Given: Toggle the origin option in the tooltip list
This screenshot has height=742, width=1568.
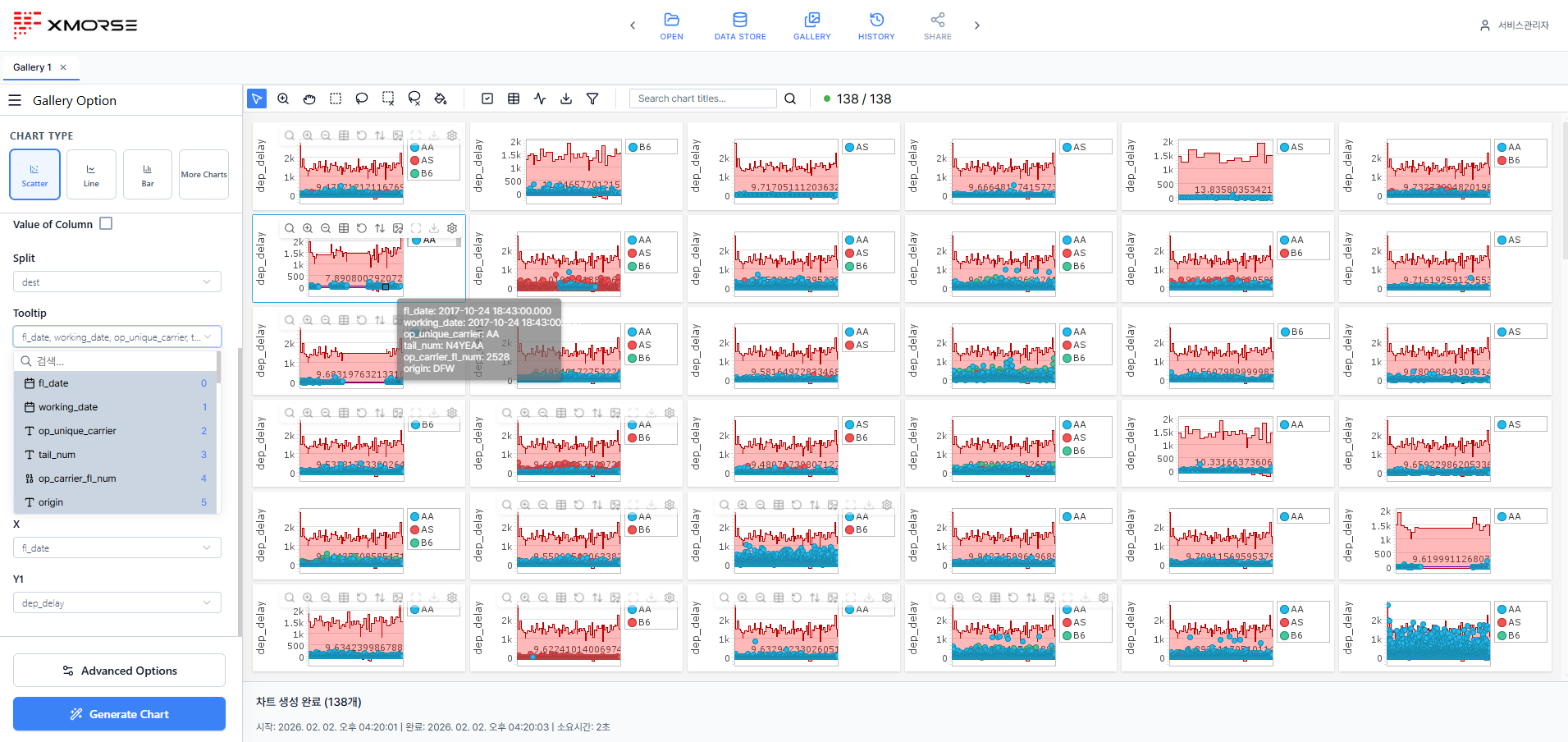Looking at the screenshot, I should (x=116, y=502).
